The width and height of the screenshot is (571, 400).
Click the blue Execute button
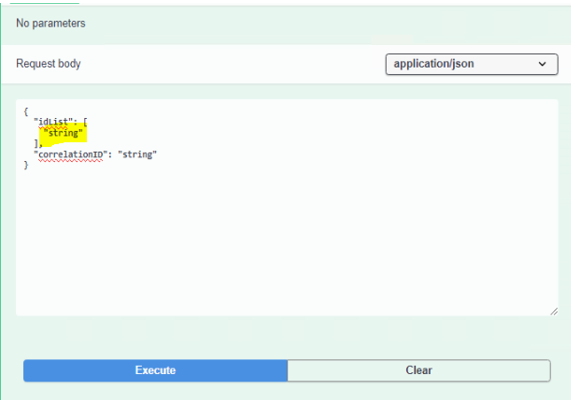155,370
